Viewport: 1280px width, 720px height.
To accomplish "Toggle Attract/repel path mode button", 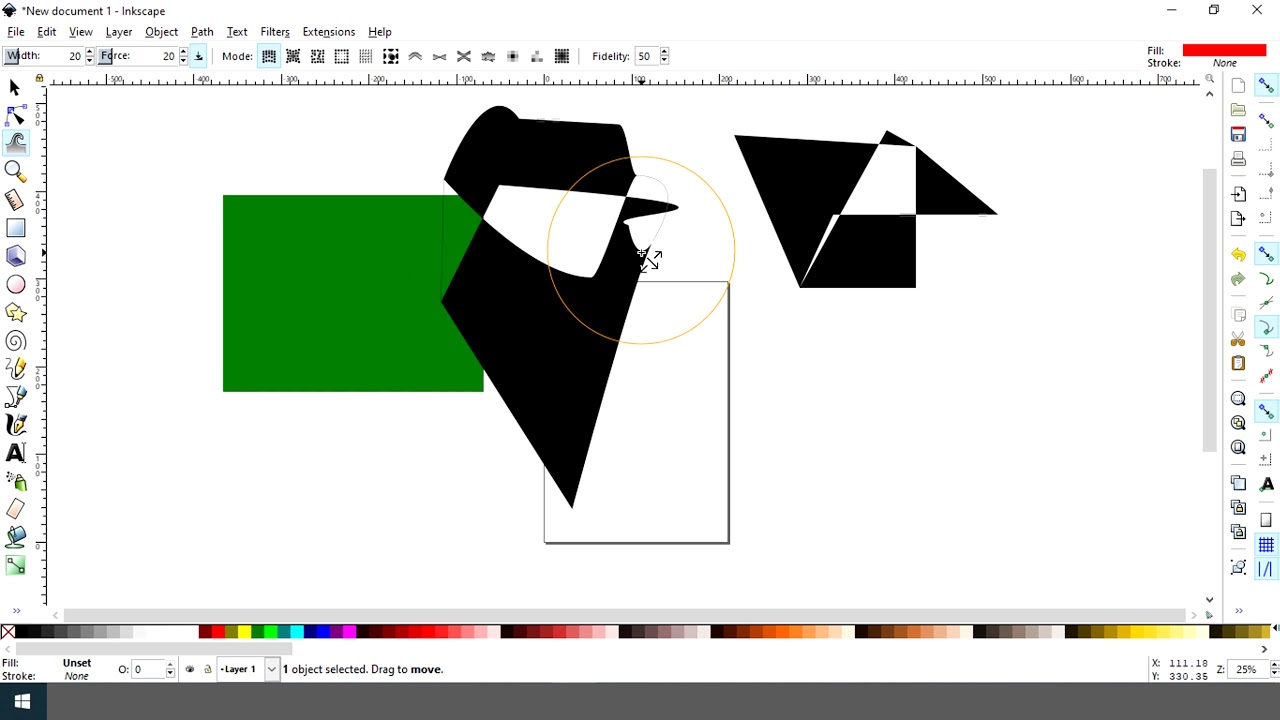I will click(464, 57).
